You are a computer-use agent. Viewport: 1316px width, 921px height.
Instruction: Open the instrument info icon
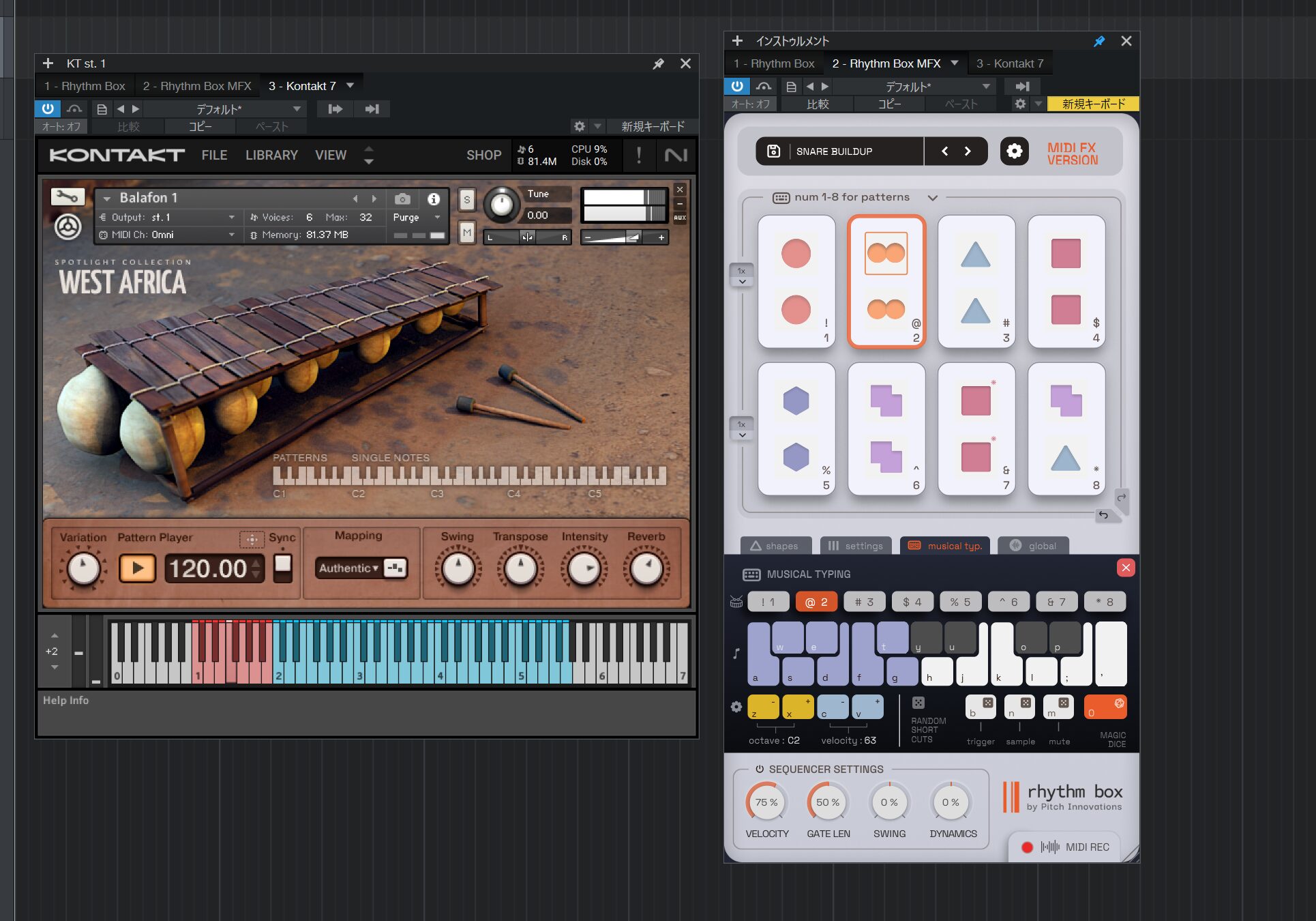click(434, 199)
